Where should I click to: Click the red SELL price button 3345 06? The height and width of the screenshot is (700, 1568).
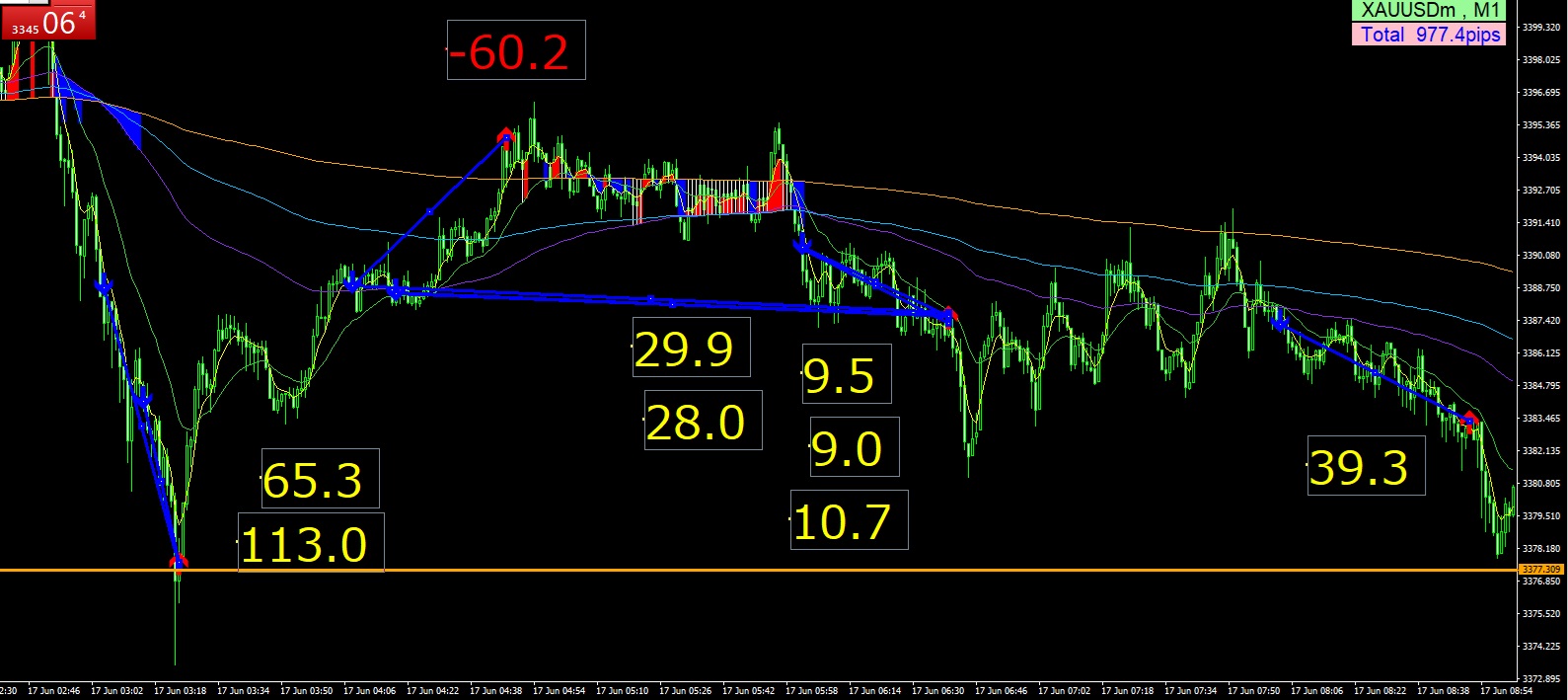(47, 22)
